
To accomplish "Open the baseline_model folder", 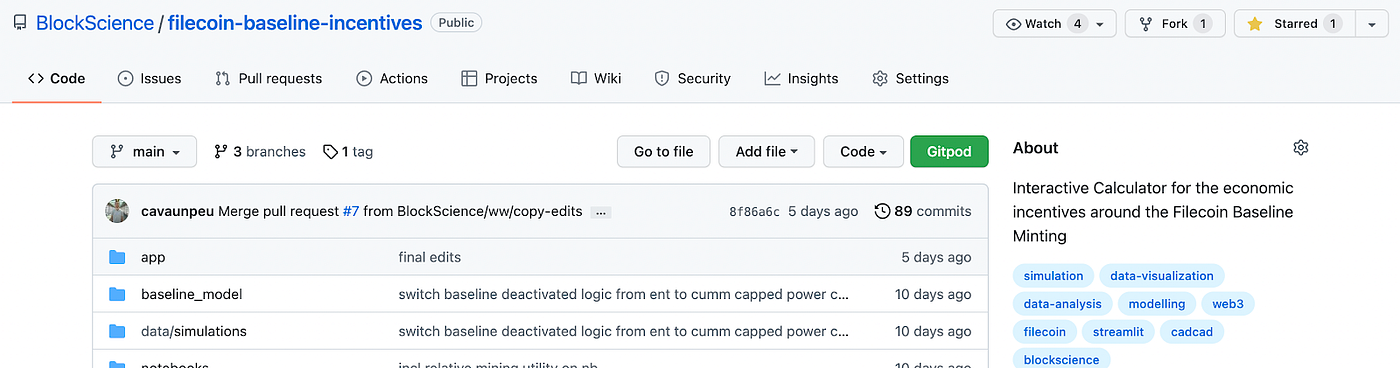I will coord(192,294).
